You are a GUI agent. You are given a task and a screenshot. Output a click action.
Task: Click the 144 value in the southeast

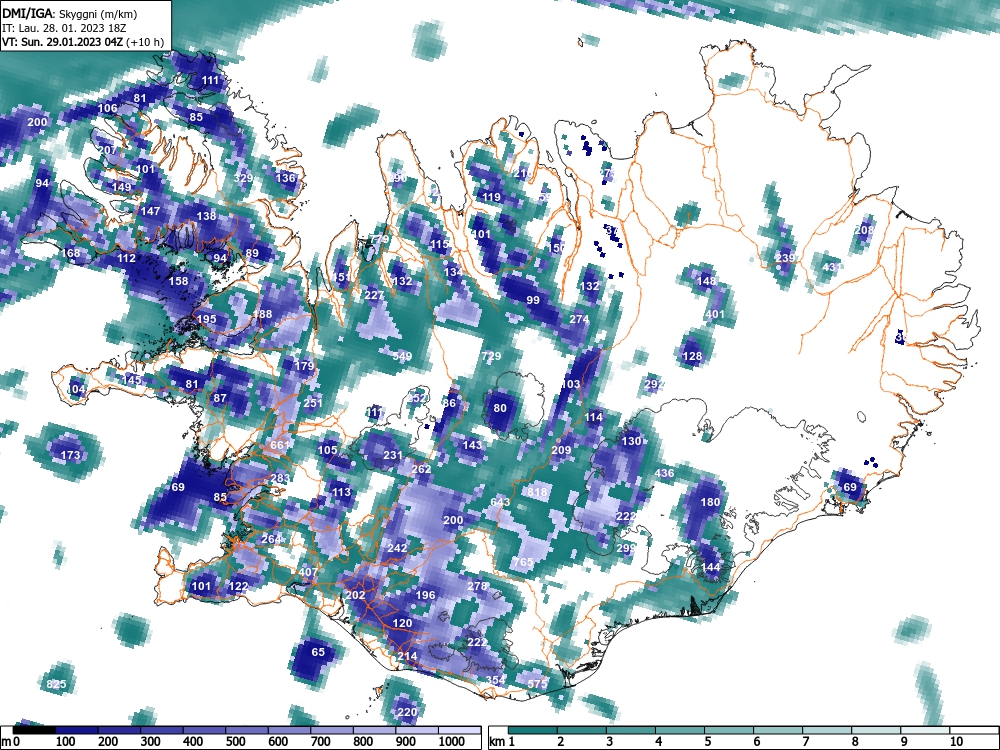click(x=710, y=567)
